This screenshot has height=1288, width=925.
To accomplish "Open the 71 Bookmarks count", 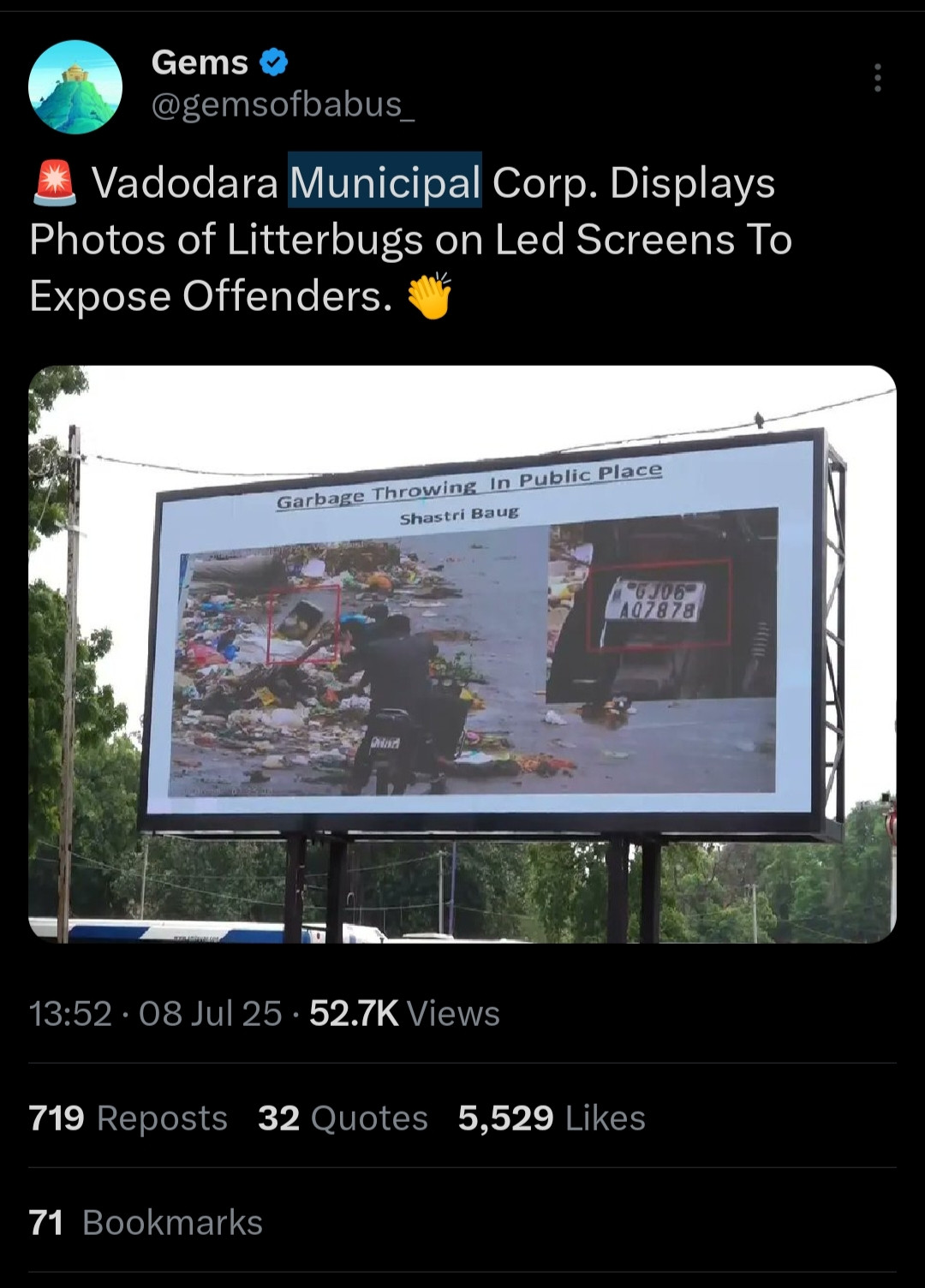I will coord(146,1222).
